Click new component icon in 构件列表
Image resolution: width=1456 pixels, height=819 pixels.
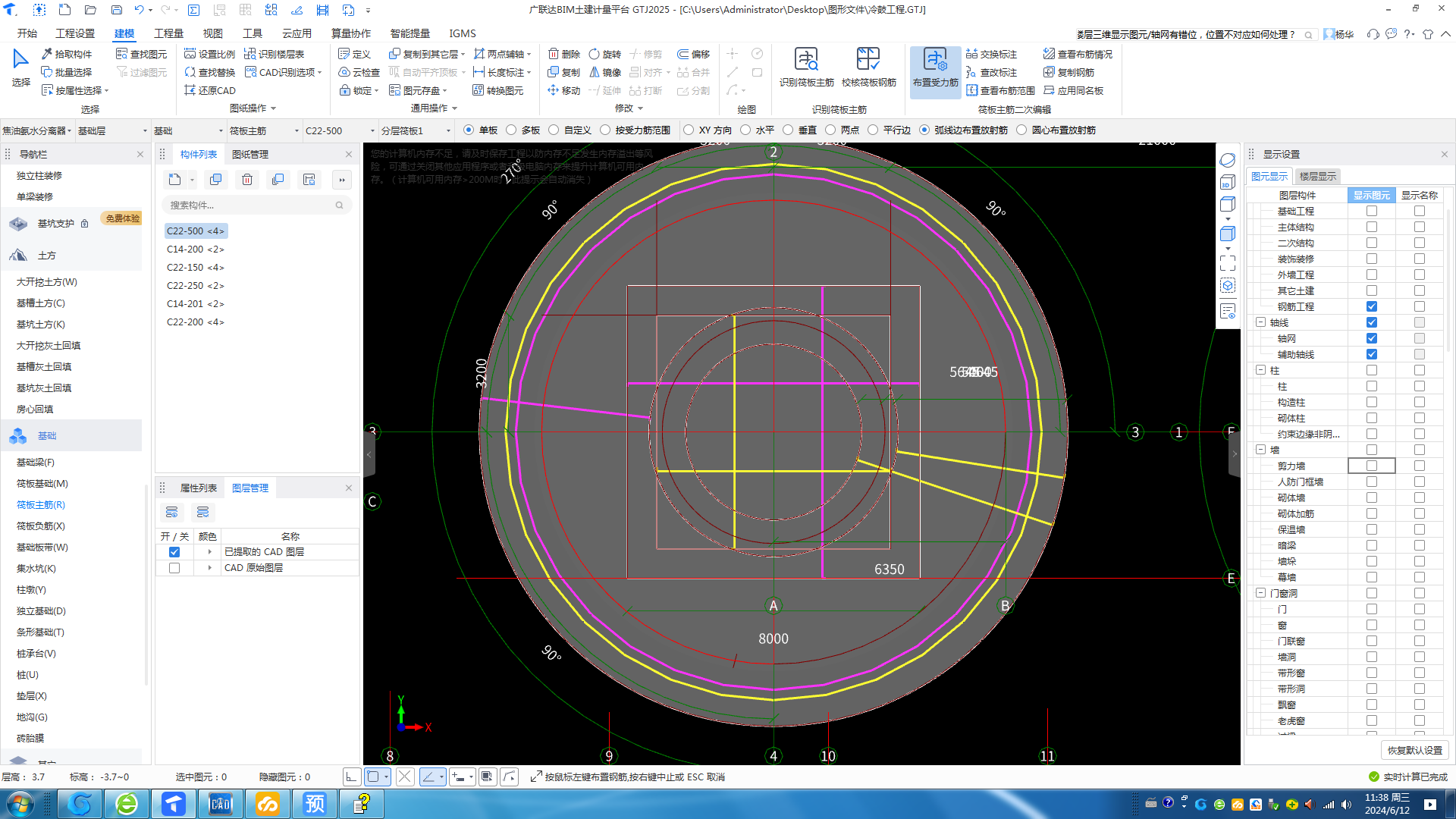pos(174,180)
